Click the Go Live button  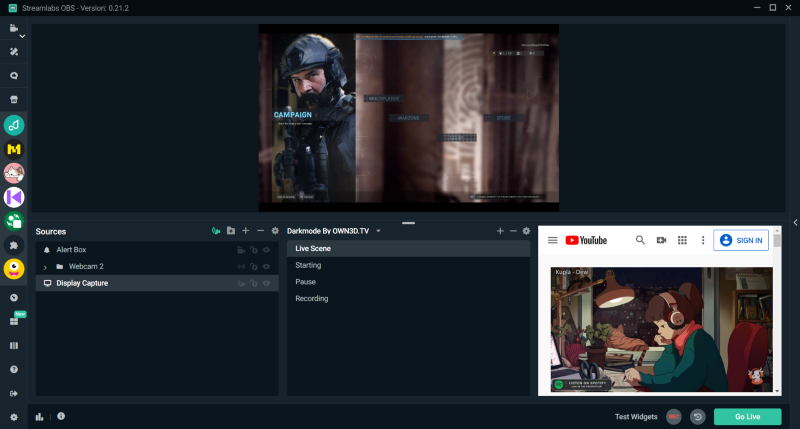pyautogui.click(x=747, y=417)
